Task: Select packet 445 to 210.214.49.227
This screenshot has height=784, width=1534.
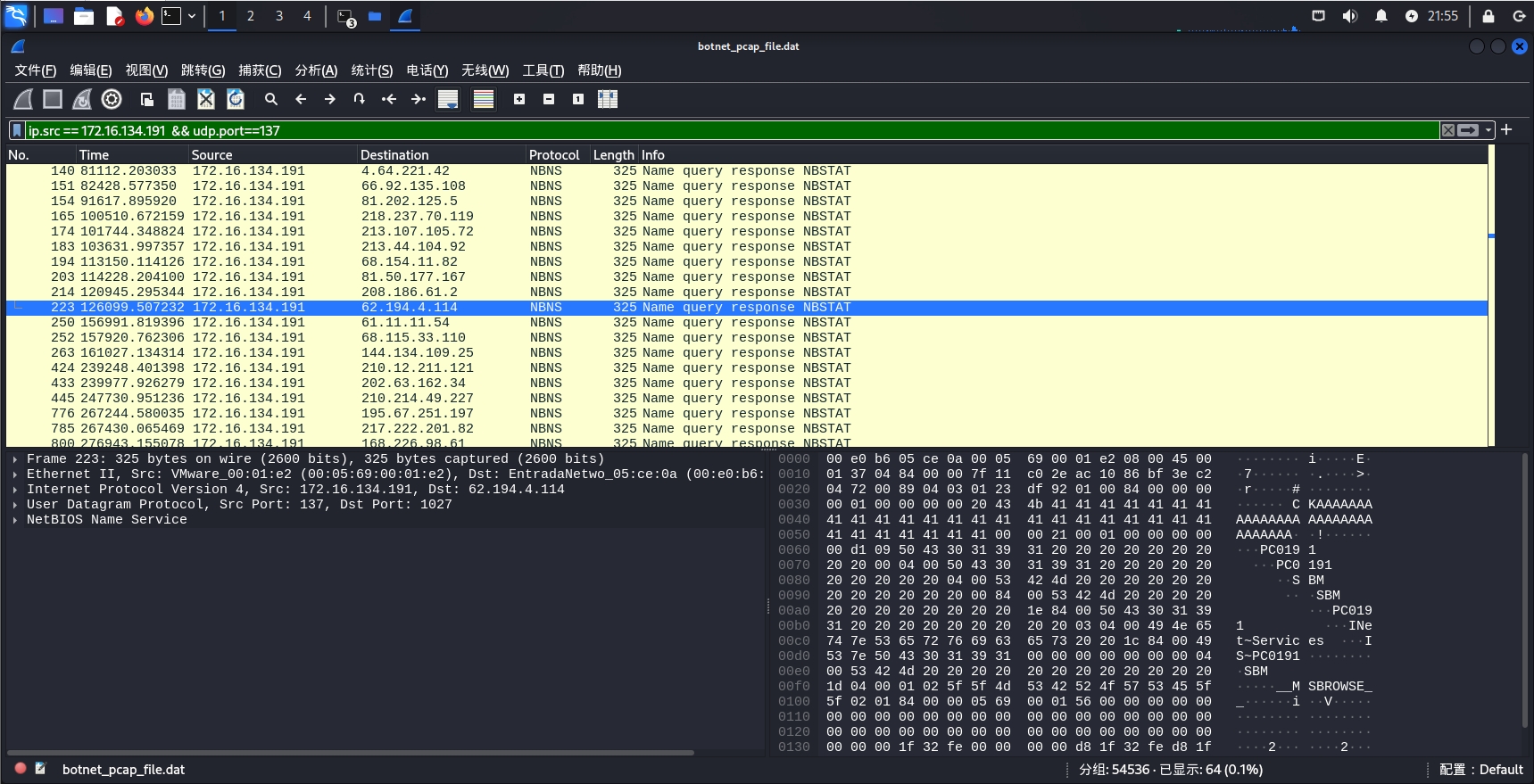Action: tap(746, 399)
